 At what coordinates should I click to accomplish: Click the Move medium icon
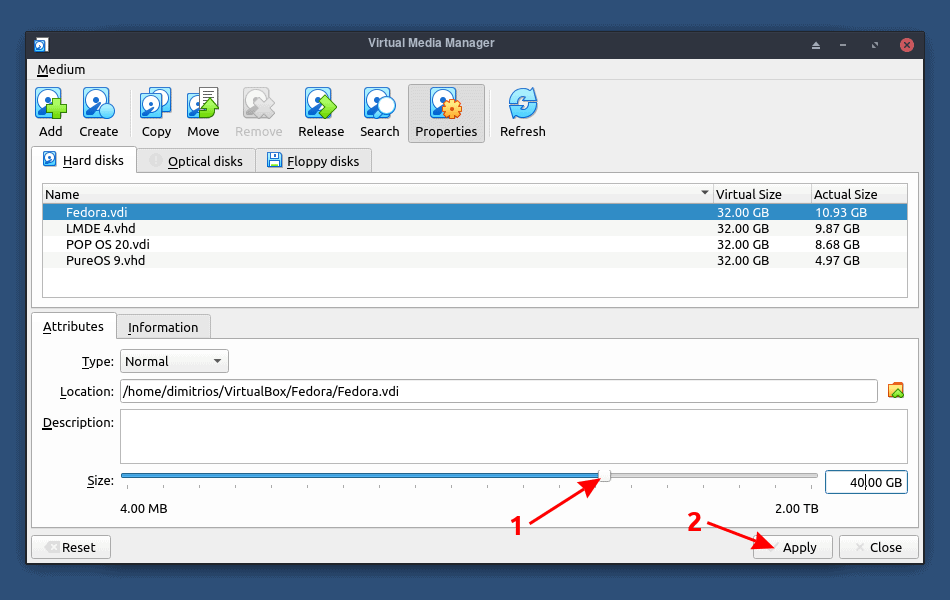pyautogui.click(x=202, y=112)
